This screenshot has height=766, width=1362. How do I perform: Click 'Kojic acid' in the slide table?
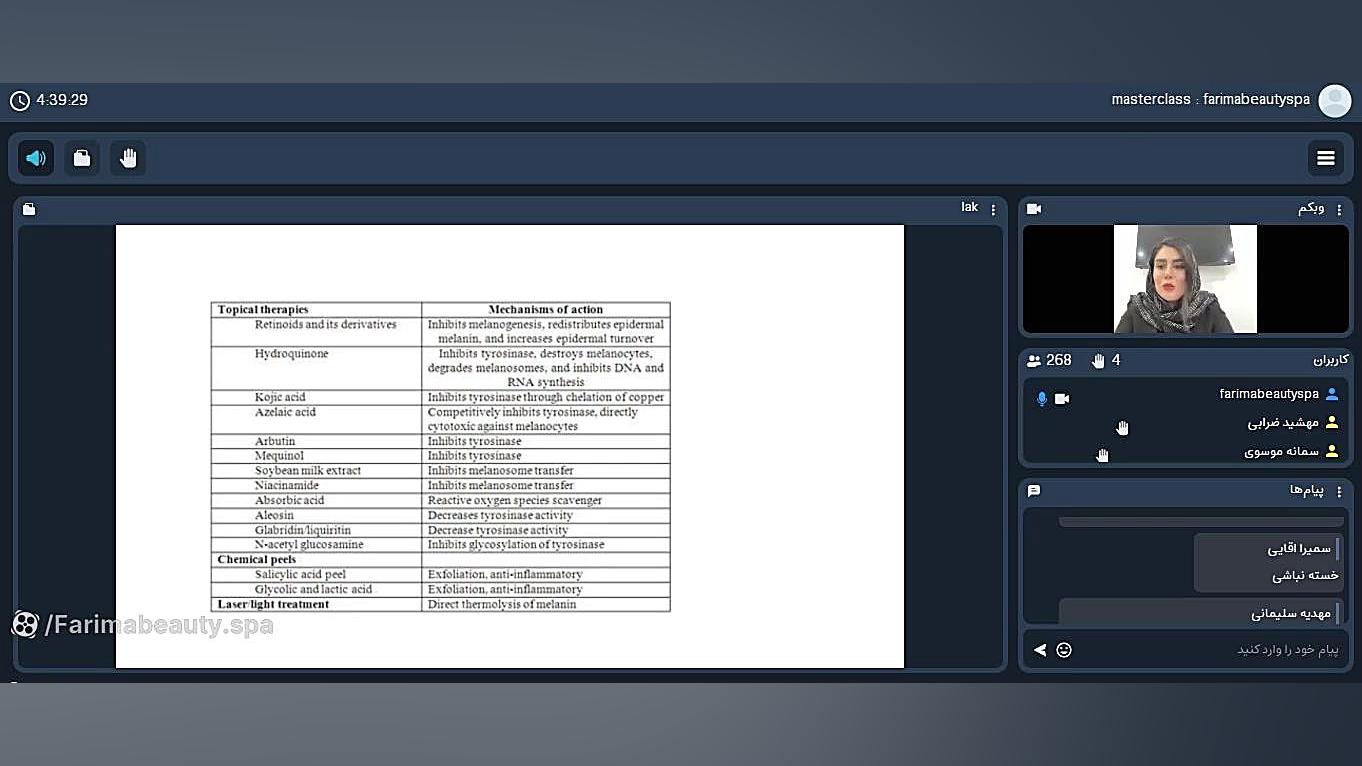point(280,398)
